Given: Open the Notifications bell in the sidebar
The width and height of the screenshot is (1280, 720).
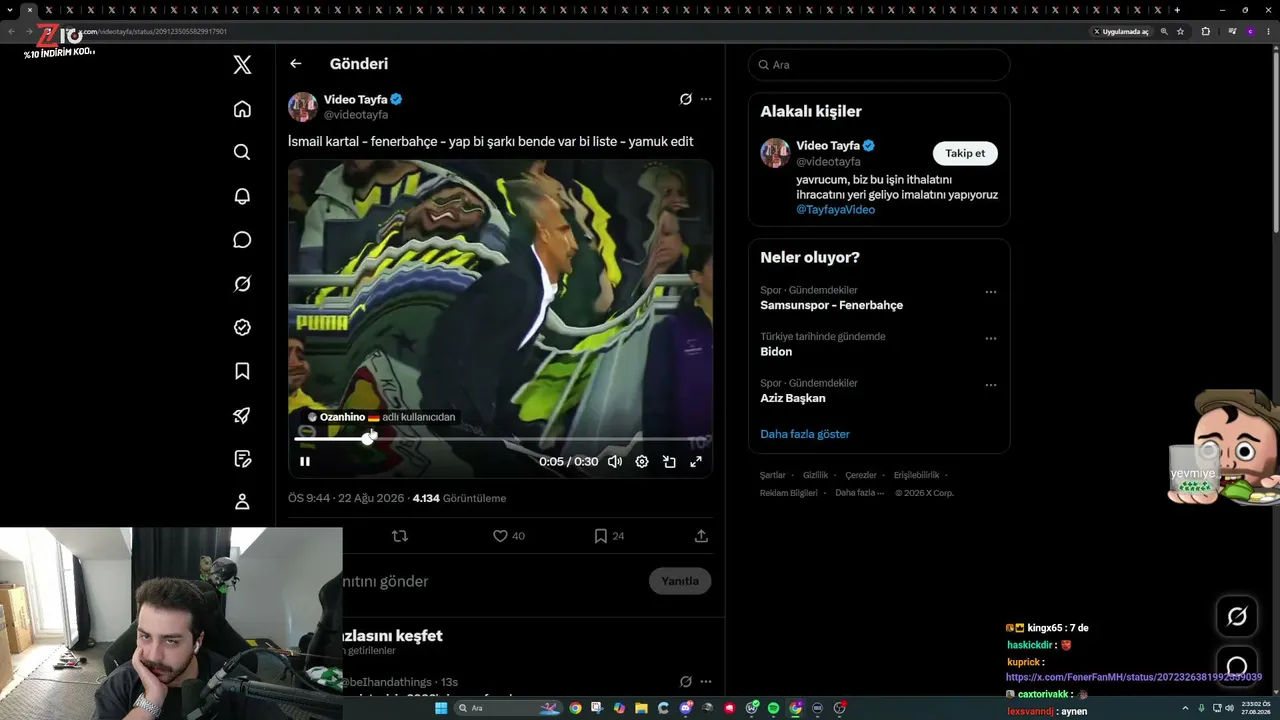Looking at the screenshot, I should [x=242, y=196].
